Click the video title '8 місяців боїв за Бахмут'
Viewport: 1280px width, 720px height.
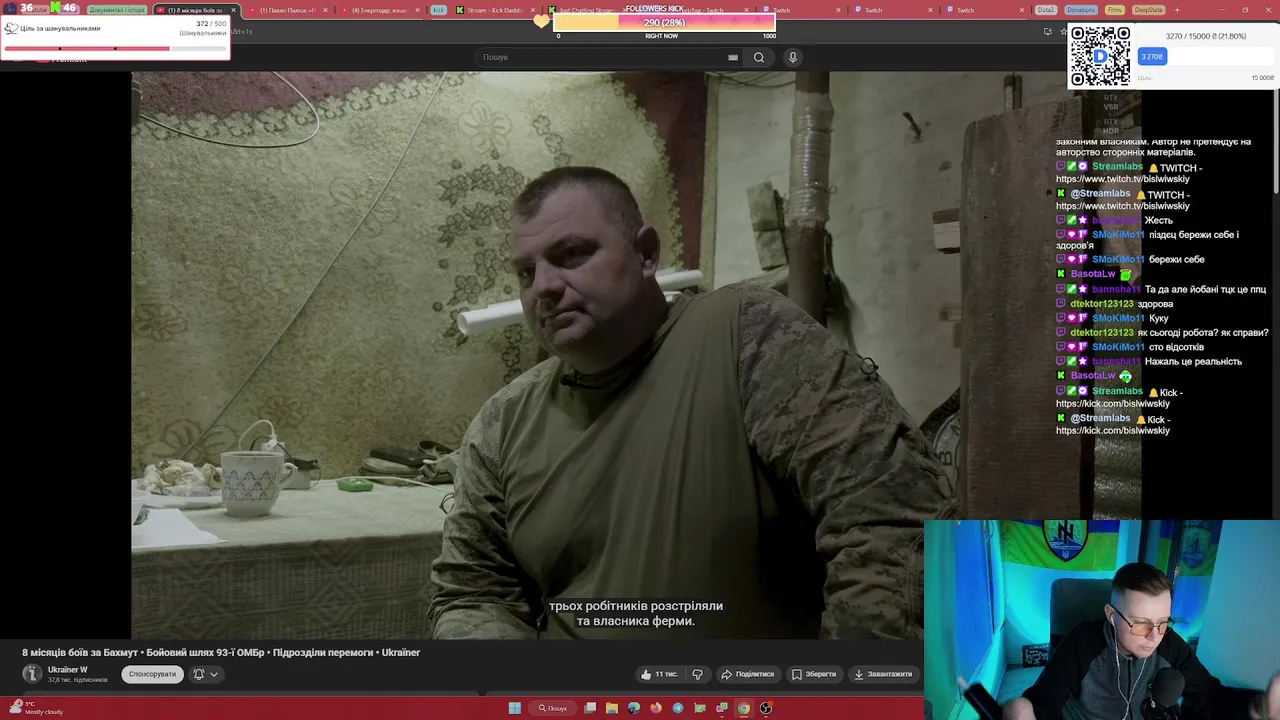coord(221,653)
